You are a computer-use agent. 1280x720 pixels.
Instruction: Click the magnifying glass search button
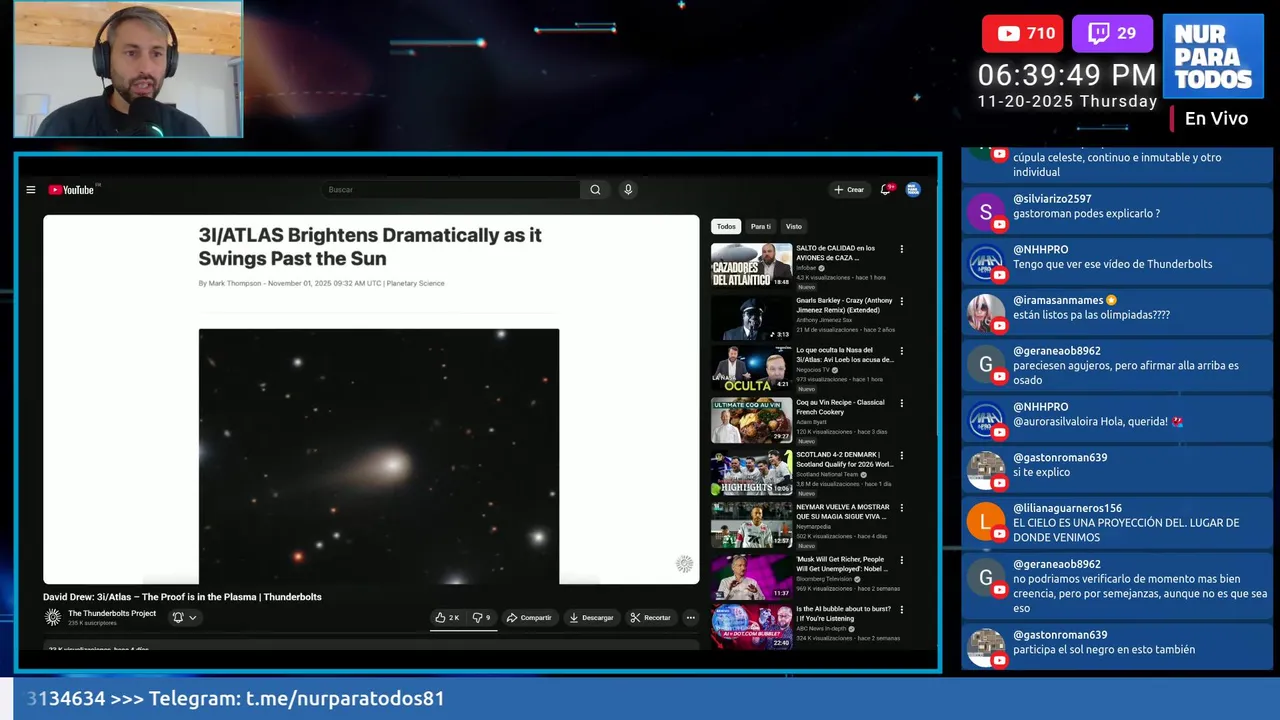click(595, 190)
